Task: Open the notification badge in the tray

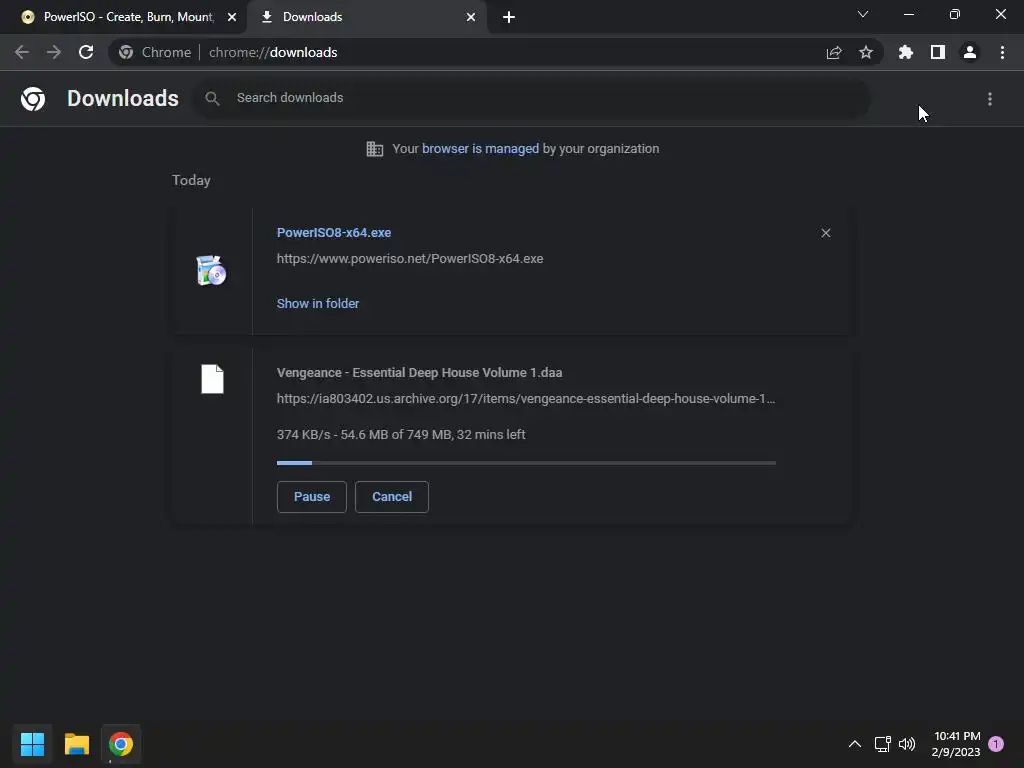Action: tap(996, 744)
